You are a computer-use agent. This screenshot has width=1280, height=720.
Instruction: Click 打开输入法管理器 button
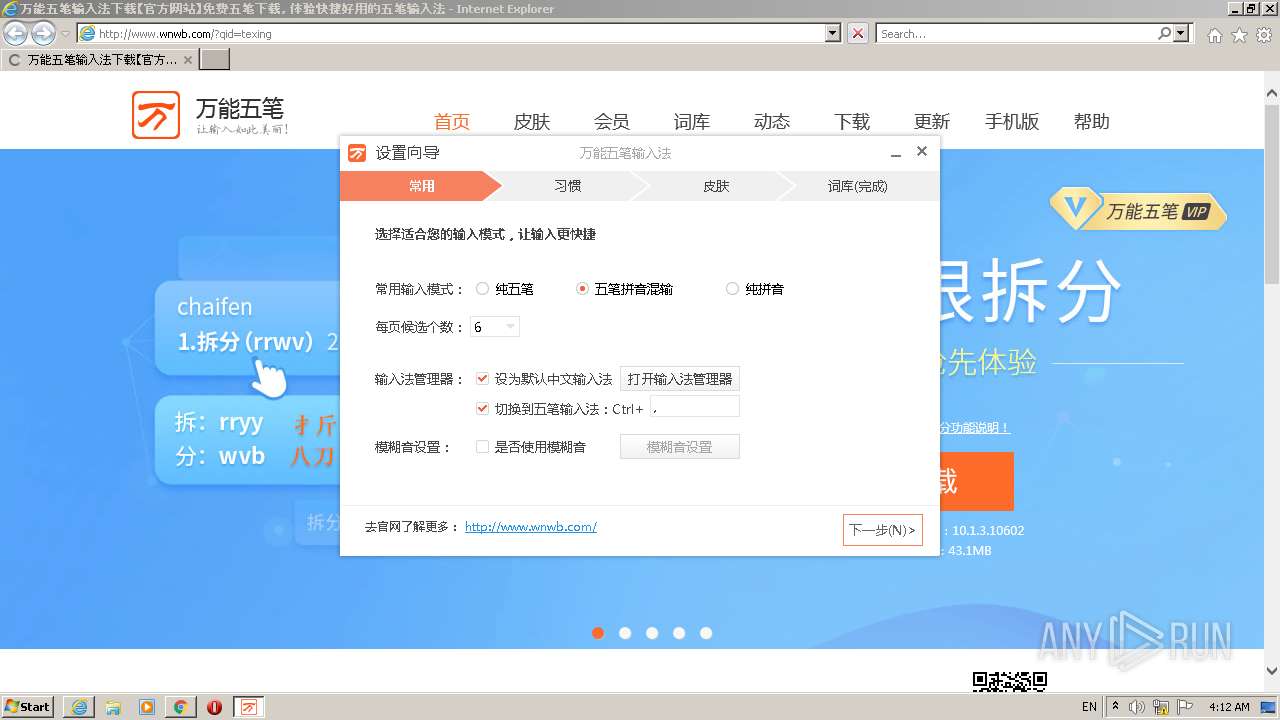[x=680, y=379]
